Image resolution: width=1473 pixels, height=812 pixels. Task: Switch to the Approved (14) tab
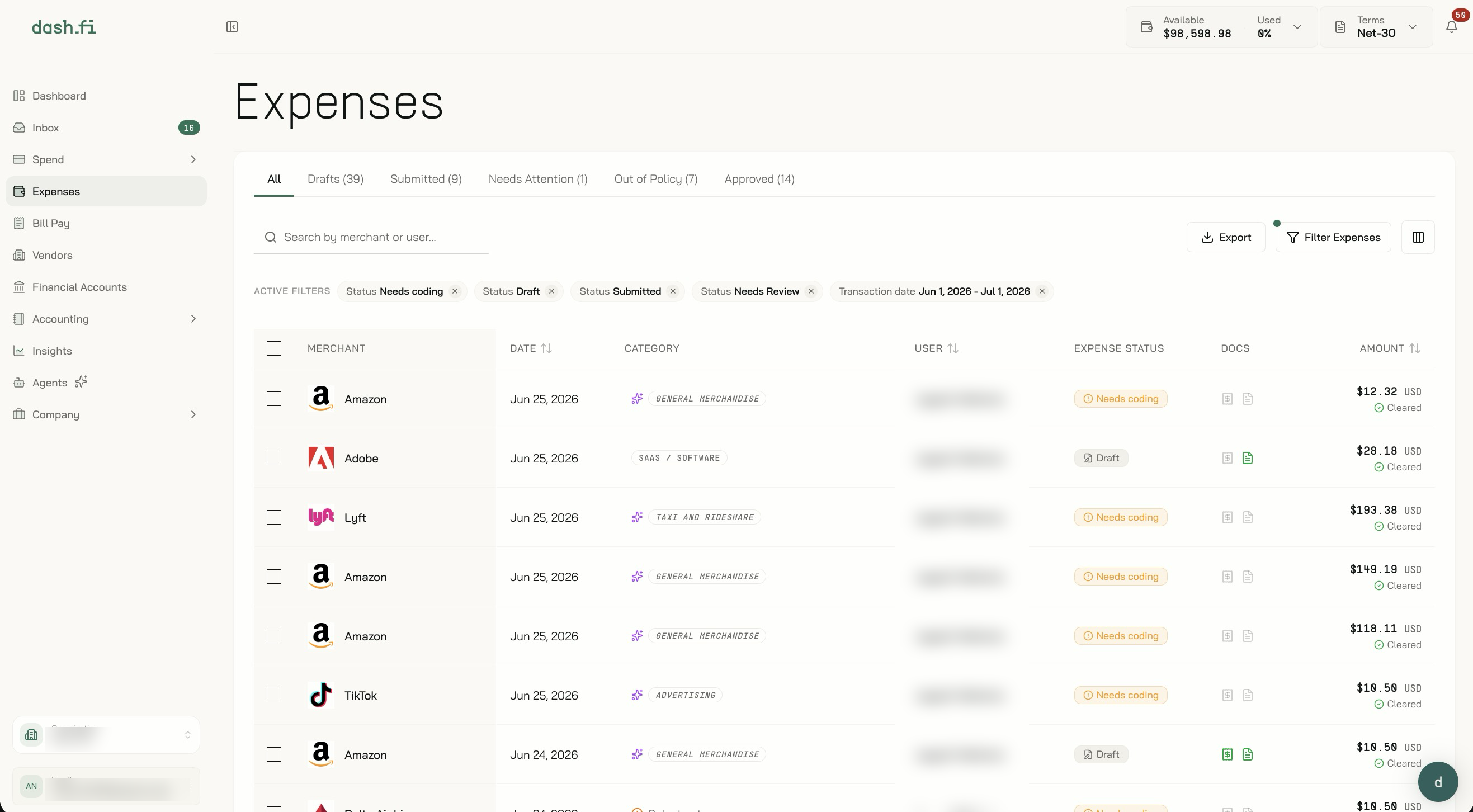(759, 179)
